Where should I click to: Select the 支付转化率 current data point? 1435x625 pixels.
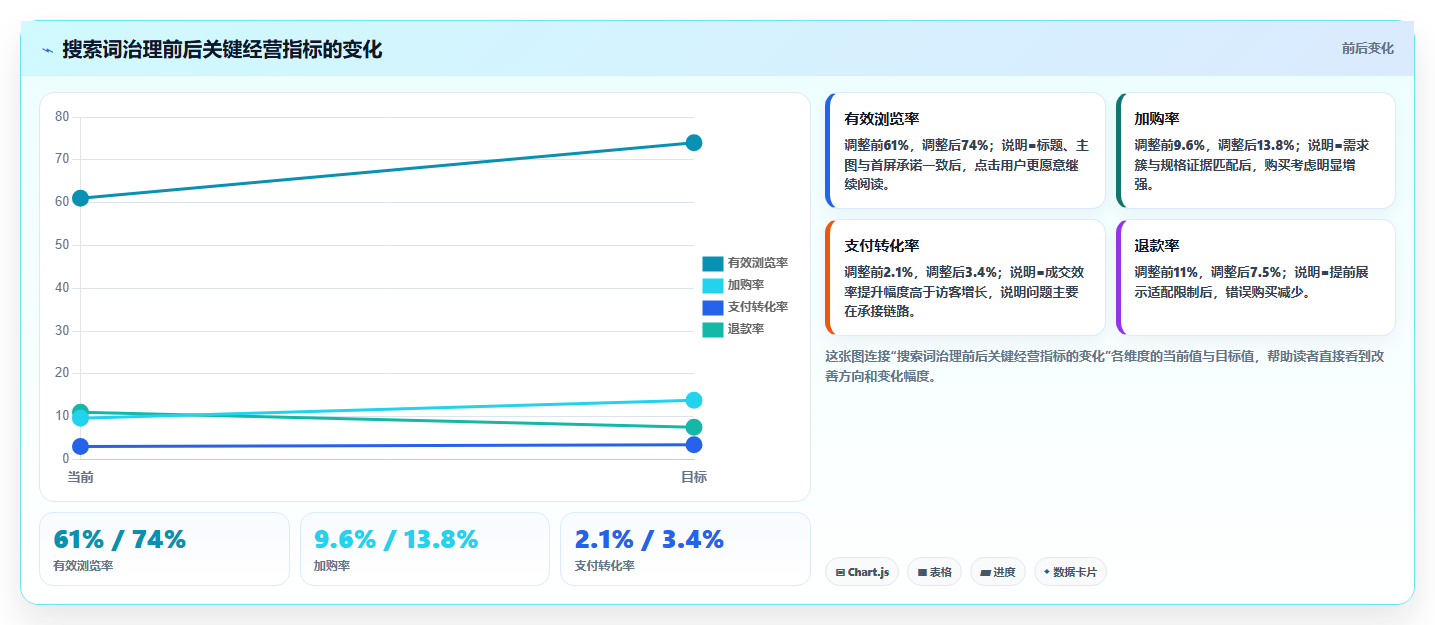point(81,446)
